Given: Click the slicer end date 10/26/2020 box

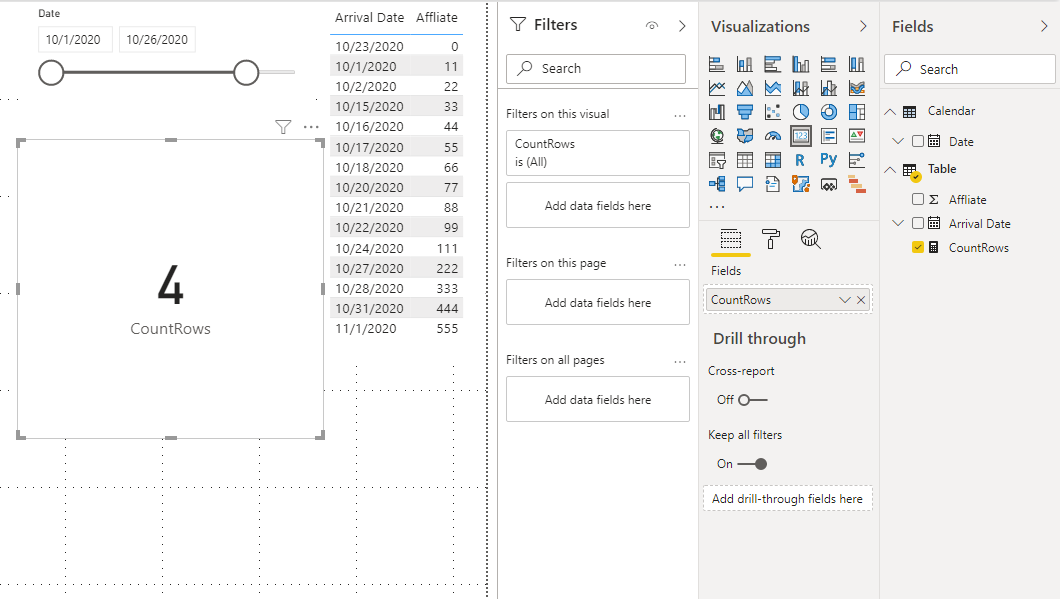Looking at the screenshot, I should tap(158, 40).
